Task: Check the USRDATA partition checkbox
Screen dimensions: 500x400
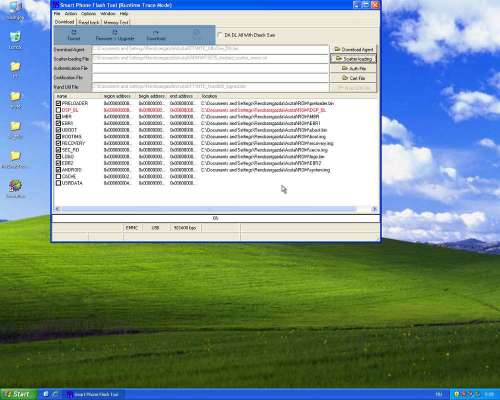Action: click(58, 183)
